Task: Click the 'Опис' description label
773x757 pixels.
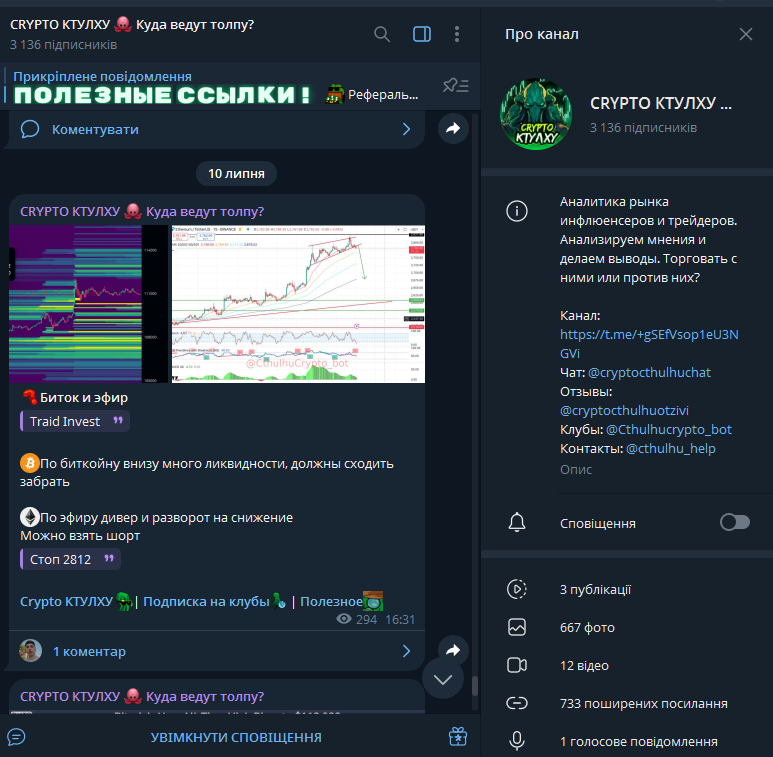Action: click(576, 470)
